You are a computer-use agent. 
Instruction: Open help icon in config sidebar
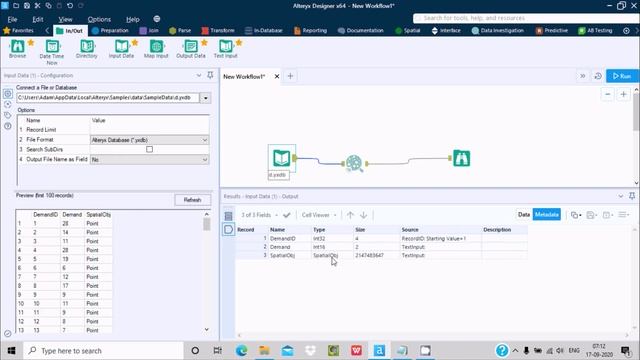coord(8,126)
